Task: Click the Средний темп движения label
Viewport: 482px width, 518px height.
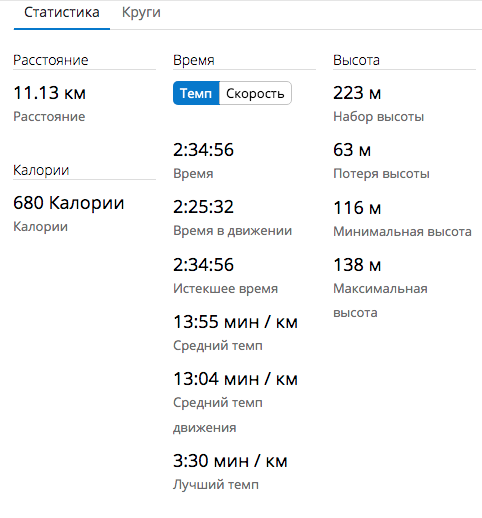Action: (x=218, y=415)
